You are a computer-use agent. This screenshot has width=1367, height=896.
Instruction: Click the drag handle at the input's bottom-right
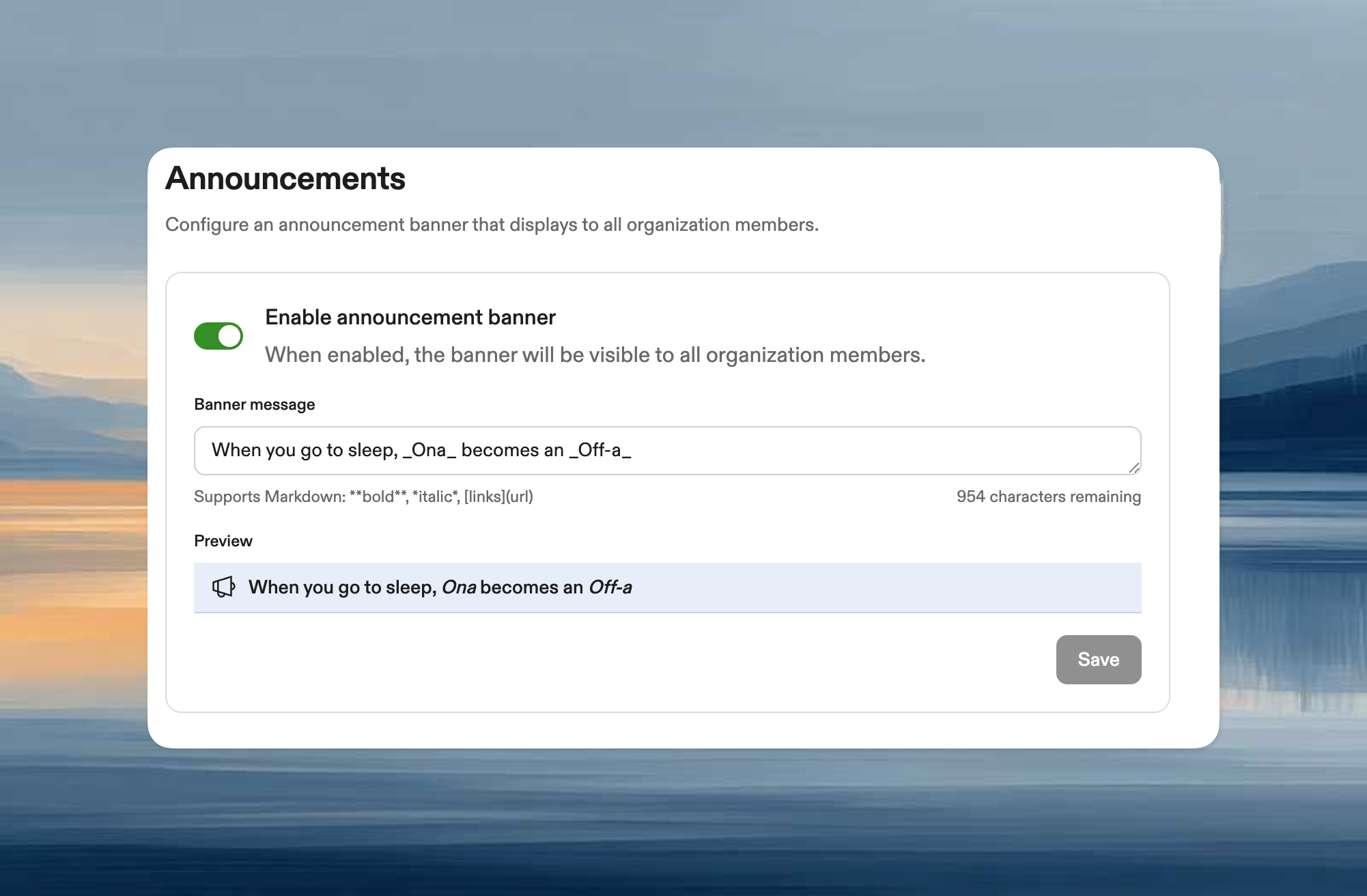[1135, 468]
